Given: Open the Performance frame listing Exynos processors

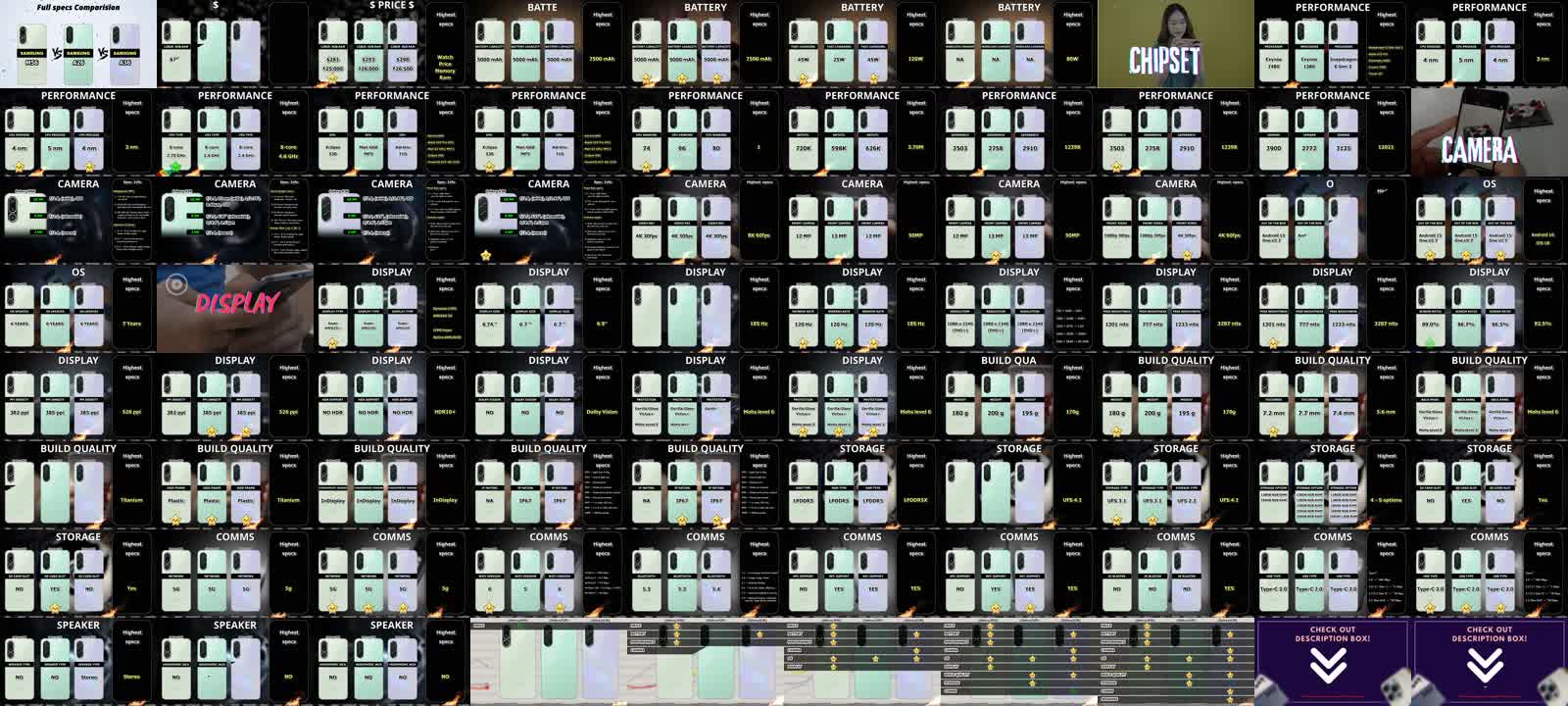Looking at the screenshot, I should click(1333, 44).
